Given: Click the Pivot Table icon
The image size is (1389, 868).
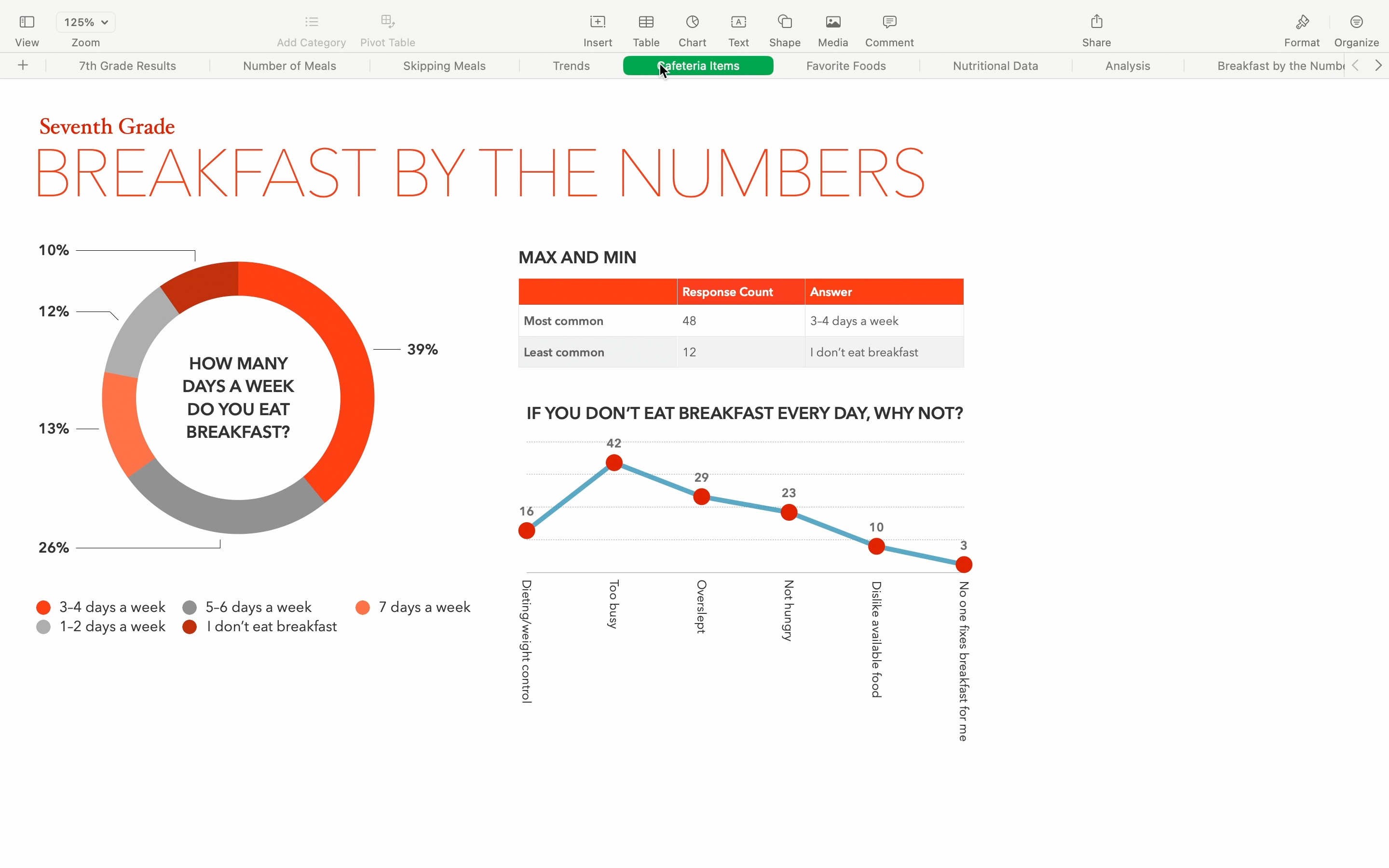Looking at the screenshot, I should (387, 22).
